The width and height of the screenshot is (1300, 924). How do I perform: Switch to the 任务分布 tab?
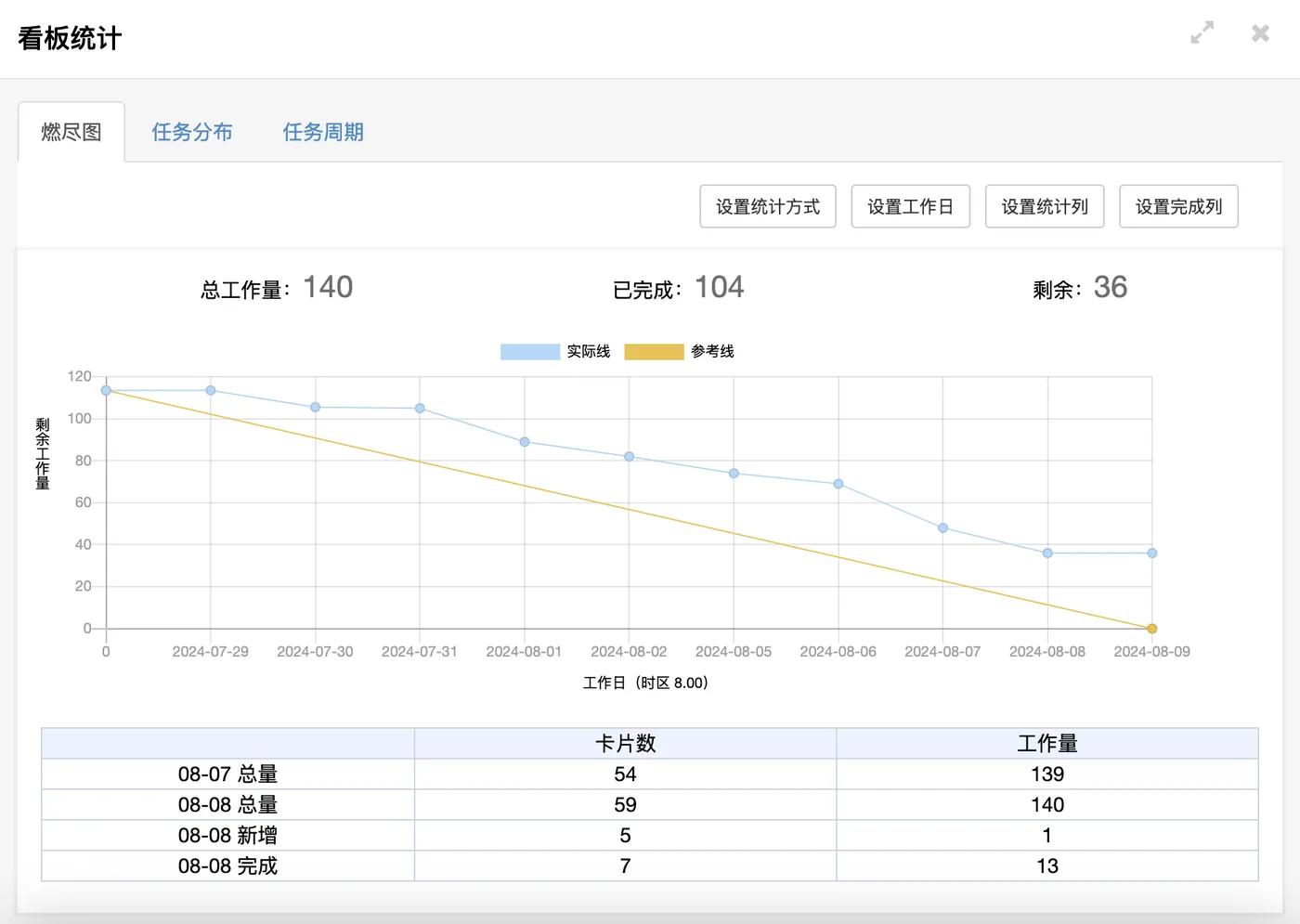(192, 132)
